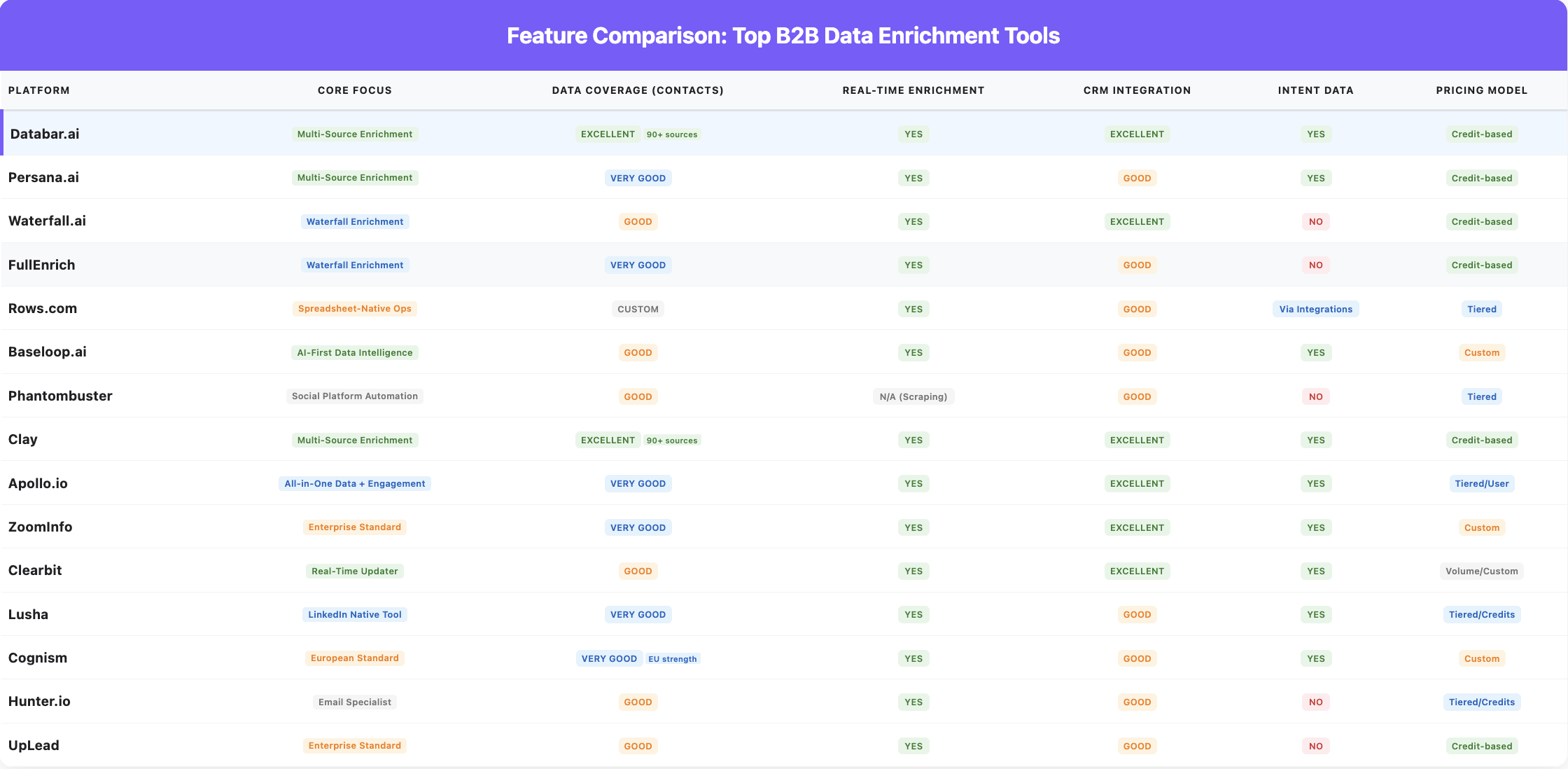
Task: Click FullEnrich's NO intent data badge
Action: coord(1316,265)
